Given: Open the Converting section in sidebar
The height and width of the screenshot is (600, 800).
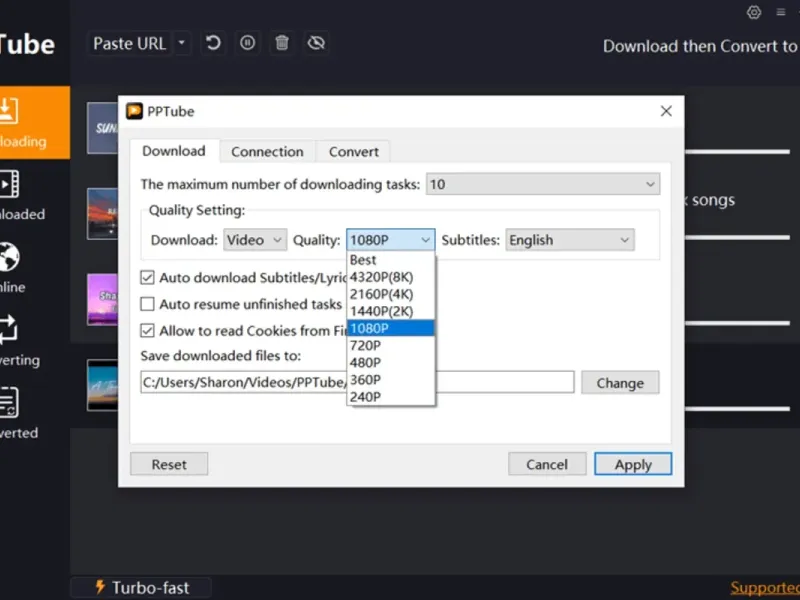Looking at the screenshot, I should (35, 342).
